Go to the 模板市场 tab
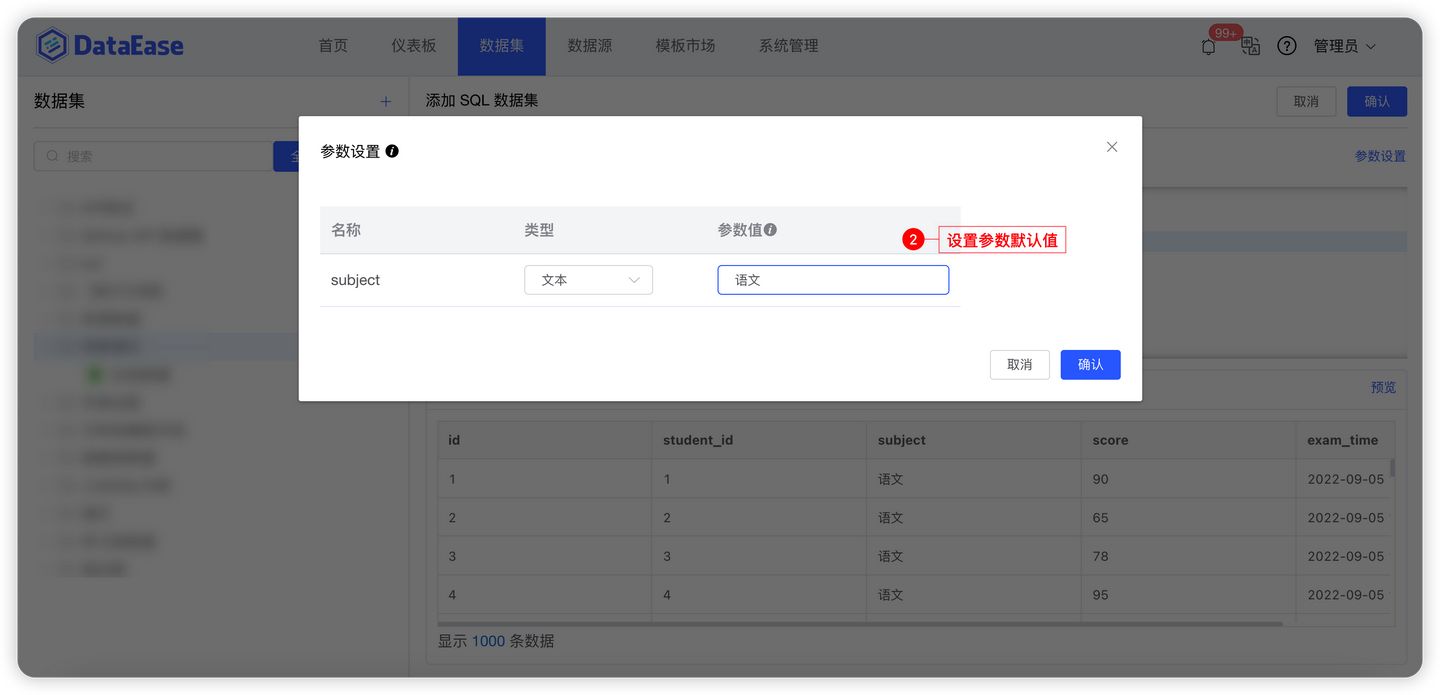 tap(685, 46)
